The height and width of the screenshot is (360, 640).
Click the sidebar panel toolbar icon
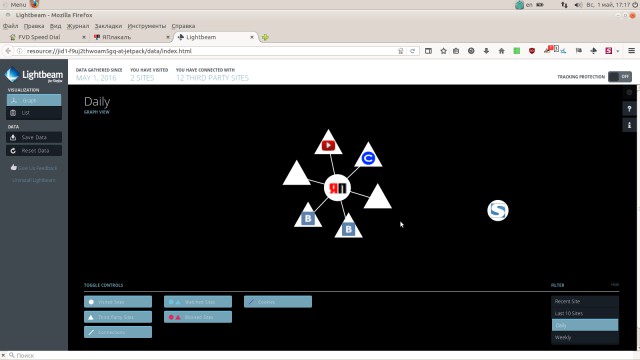(x=428, y=51)
